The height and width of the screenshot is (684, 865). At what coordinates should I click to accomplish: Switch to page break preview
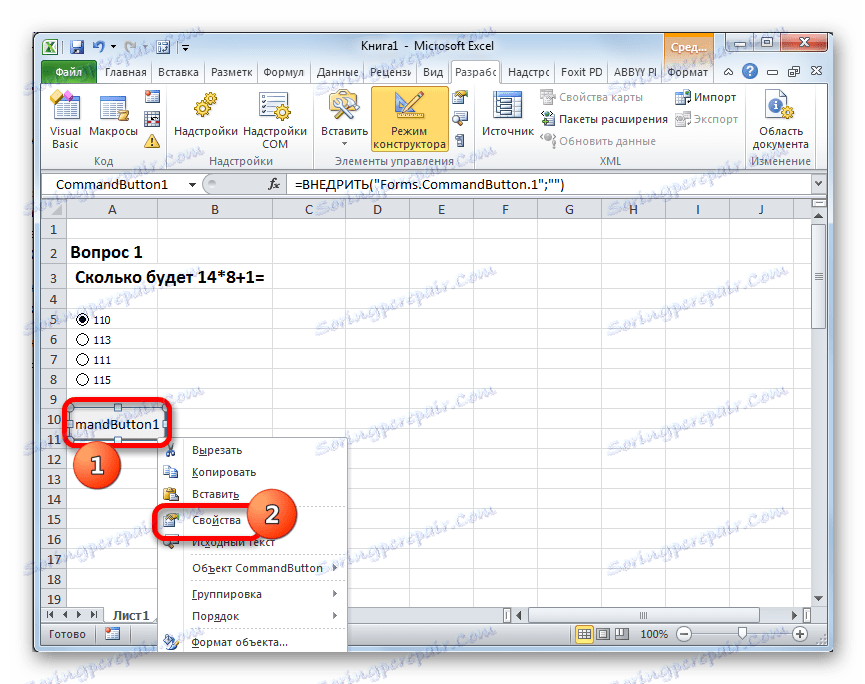point(622,634)
